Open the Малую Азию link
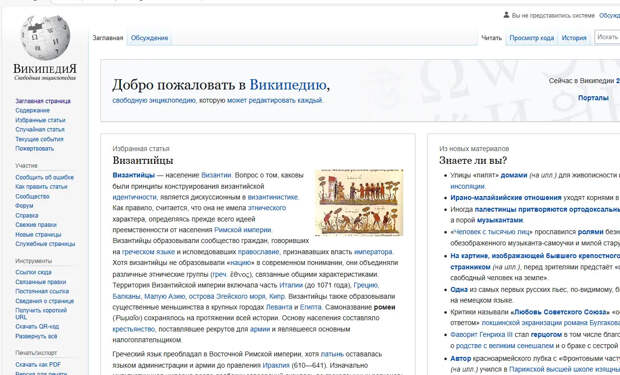Screen dimensions: 620x375 (164, 296)
